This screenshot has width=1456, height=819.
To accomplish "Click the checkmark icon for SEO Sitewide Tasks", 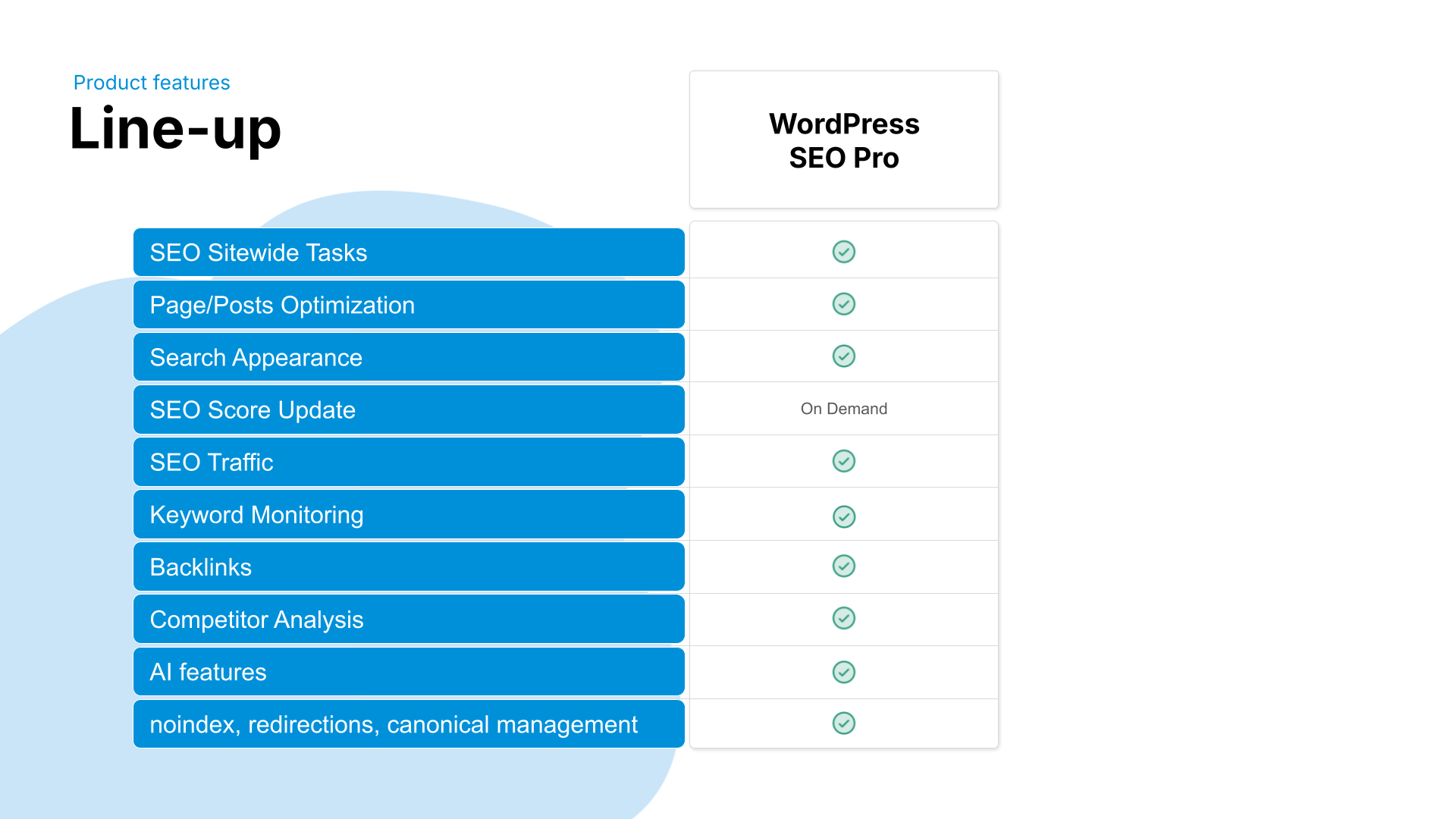I will click(843, 252).
